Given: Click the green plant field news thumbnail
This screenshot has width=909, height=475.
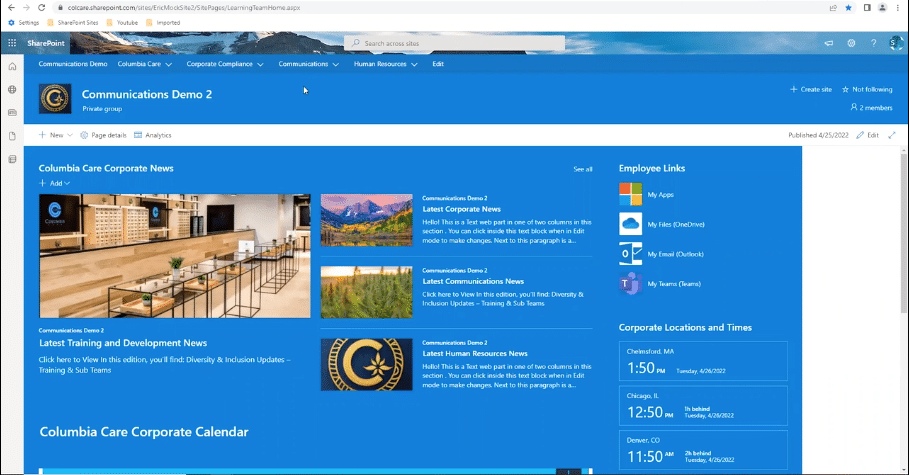Looking at the screenshot, I should click(x=366, y=292).
